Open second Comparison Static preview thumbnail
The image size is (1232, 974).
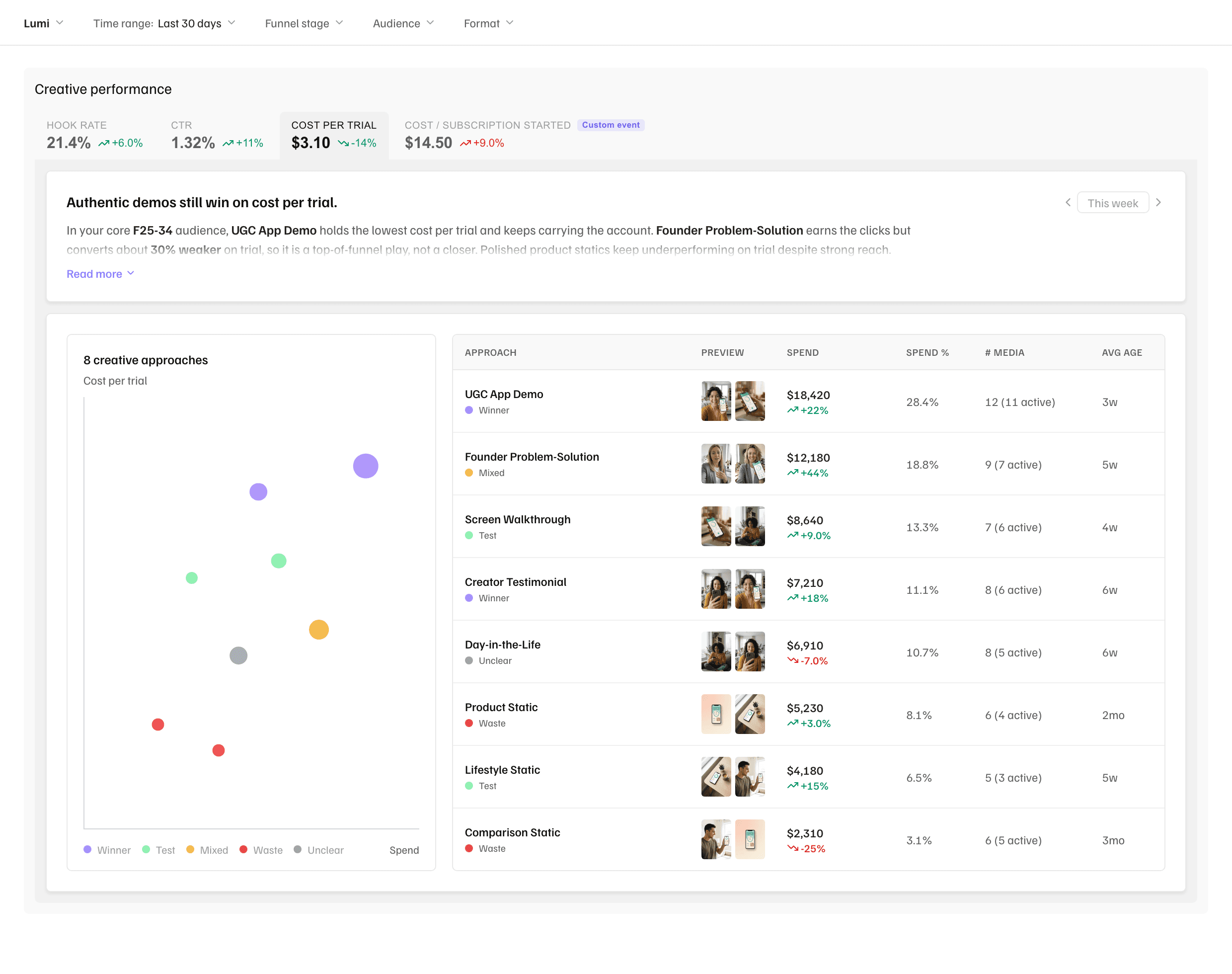(750, 839)
